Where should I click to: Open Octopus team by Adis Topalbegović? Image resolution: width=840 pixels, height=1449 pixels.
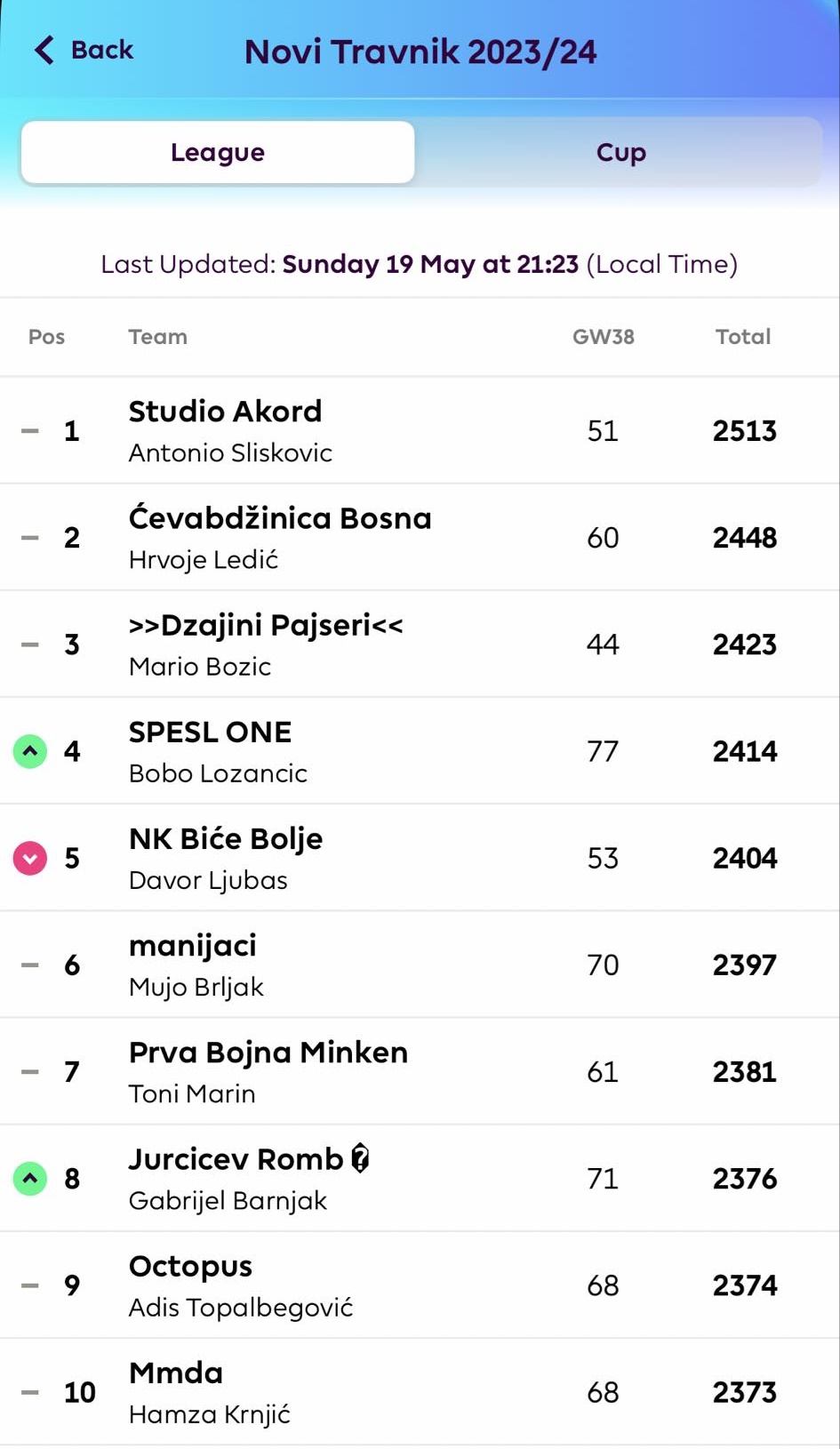pyautogui.click(x=420, y=1285)
